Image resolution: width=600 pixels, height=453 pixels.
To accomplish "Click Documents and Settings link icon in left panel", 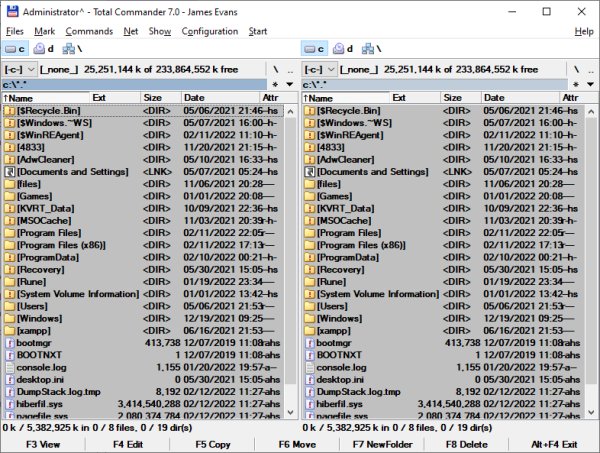I will pyautogui.click(x=9, y=172).
